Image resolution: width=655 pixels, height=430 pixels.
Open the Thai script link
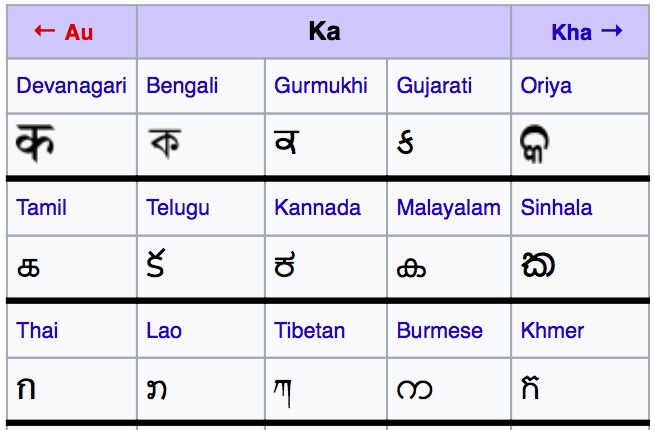[x=37, y=330]
